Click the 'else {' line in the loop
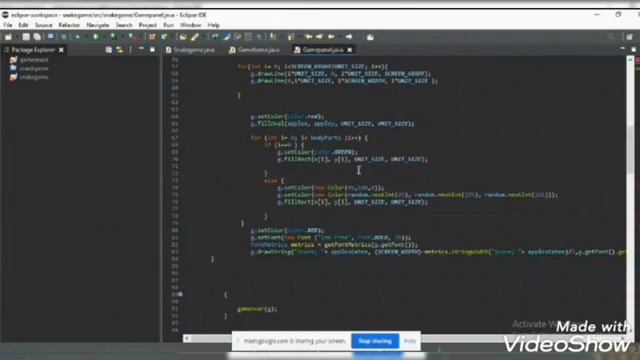 (274, 180)
